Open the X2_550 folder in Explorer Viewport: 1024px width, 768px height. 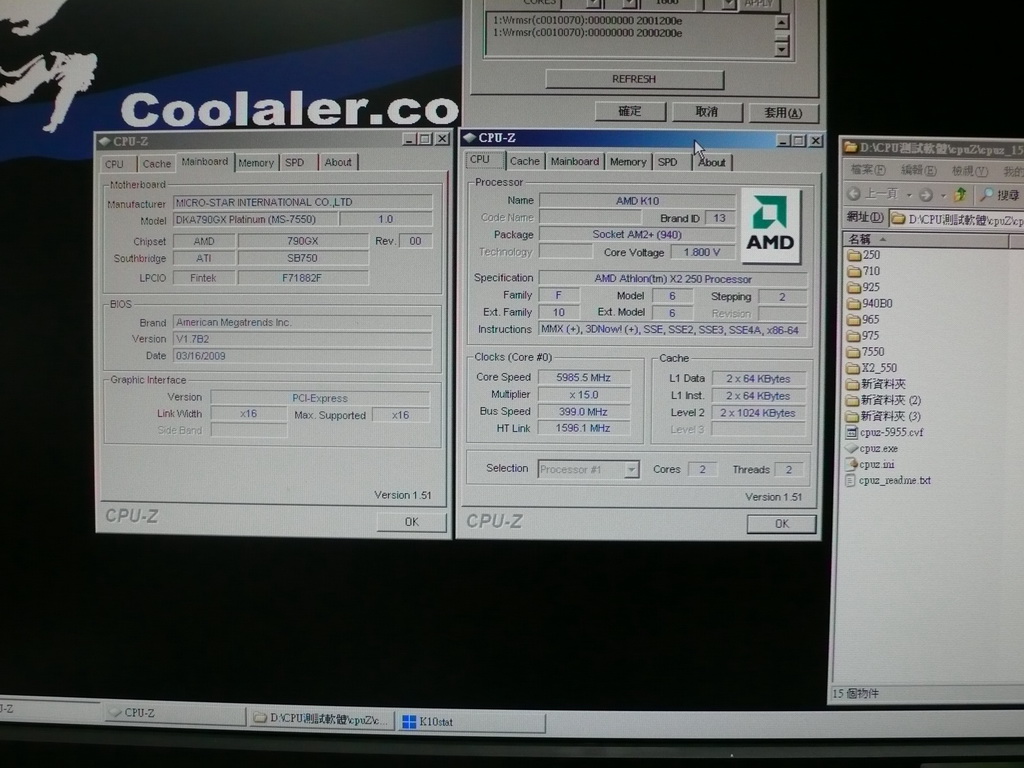coord(872,368)
